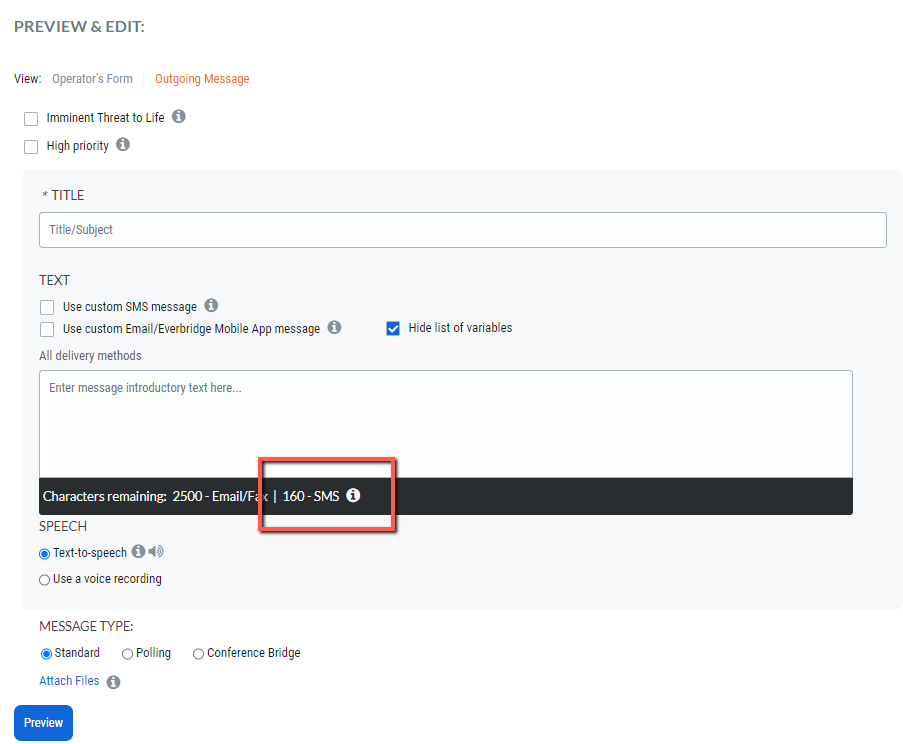903x744 pixels.
Task: Open the Attach Files link
Action: point(69,681)
